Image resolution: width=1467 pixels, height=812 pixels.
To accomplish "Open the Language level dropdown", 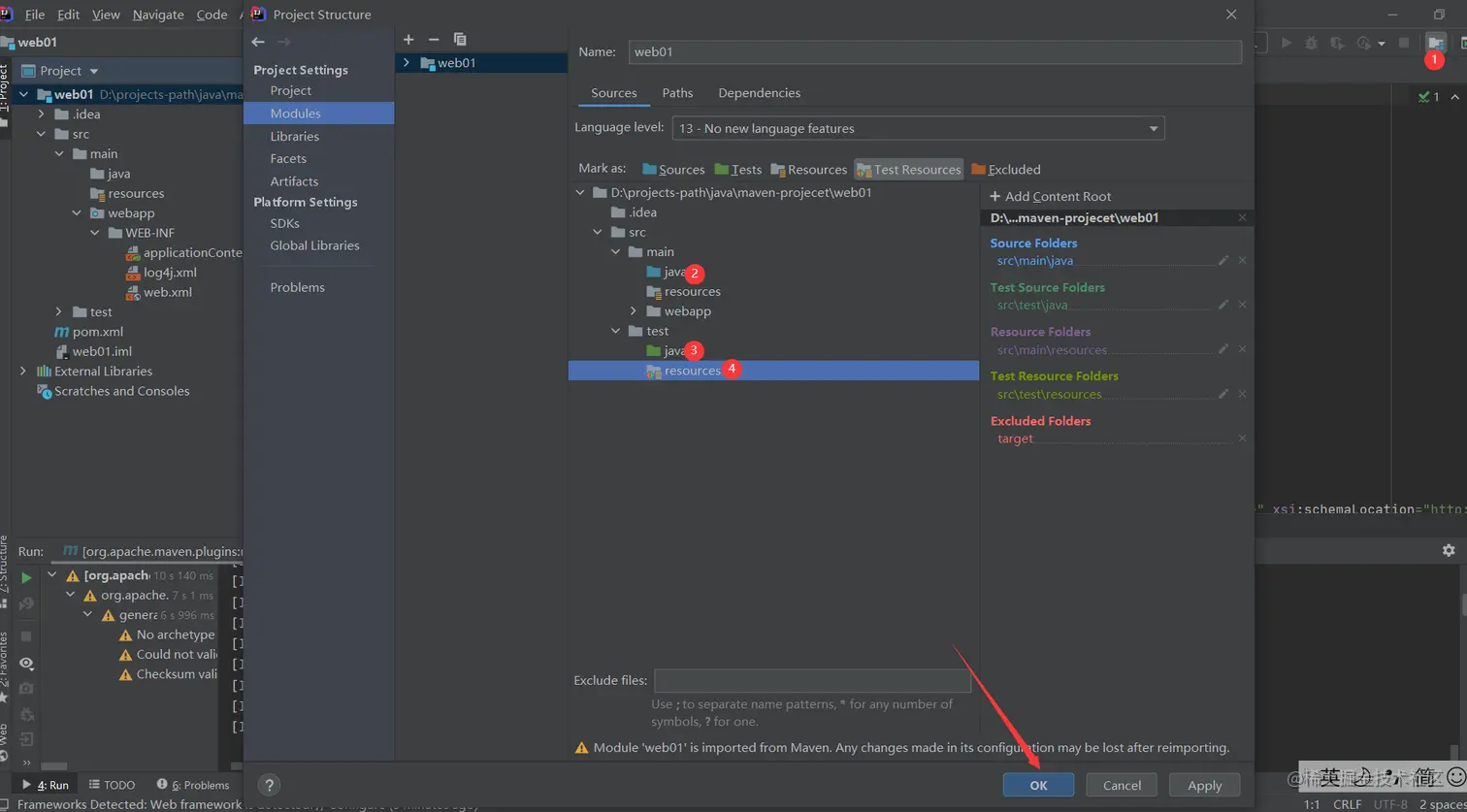I will click(918, 128).
